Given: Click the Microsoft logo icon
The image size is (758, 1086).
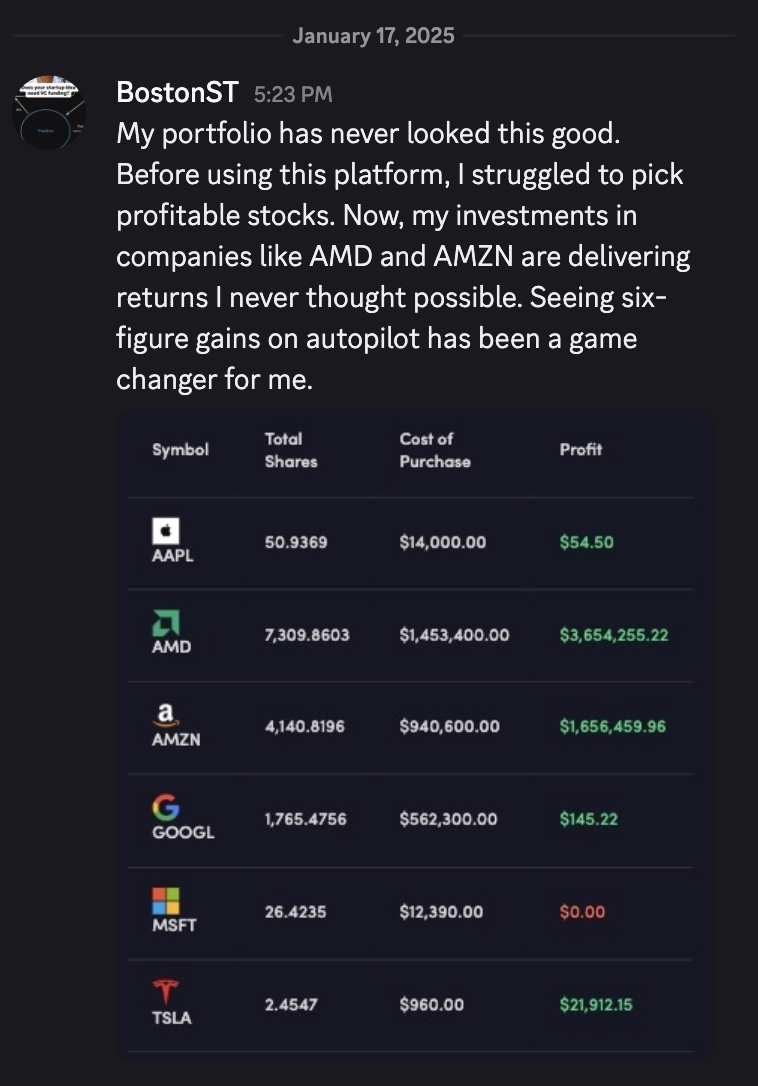Looking at the screenshot, I should 166,898.
